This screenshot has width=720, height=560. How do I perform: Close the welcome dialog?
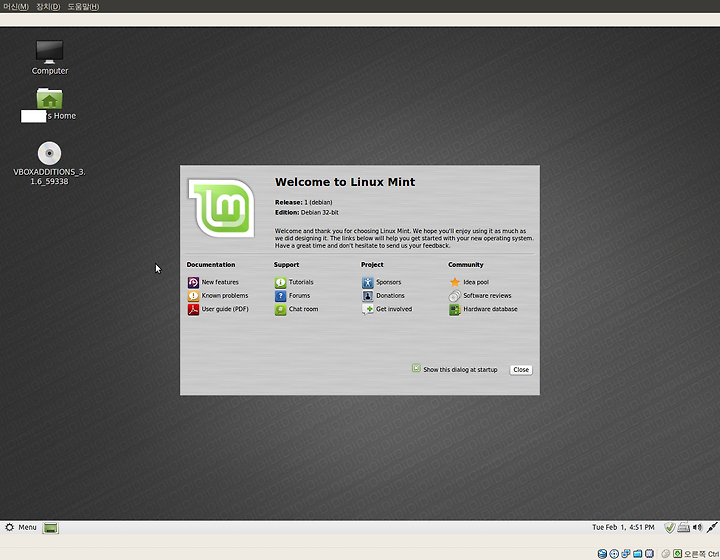[x=521, y=370]
